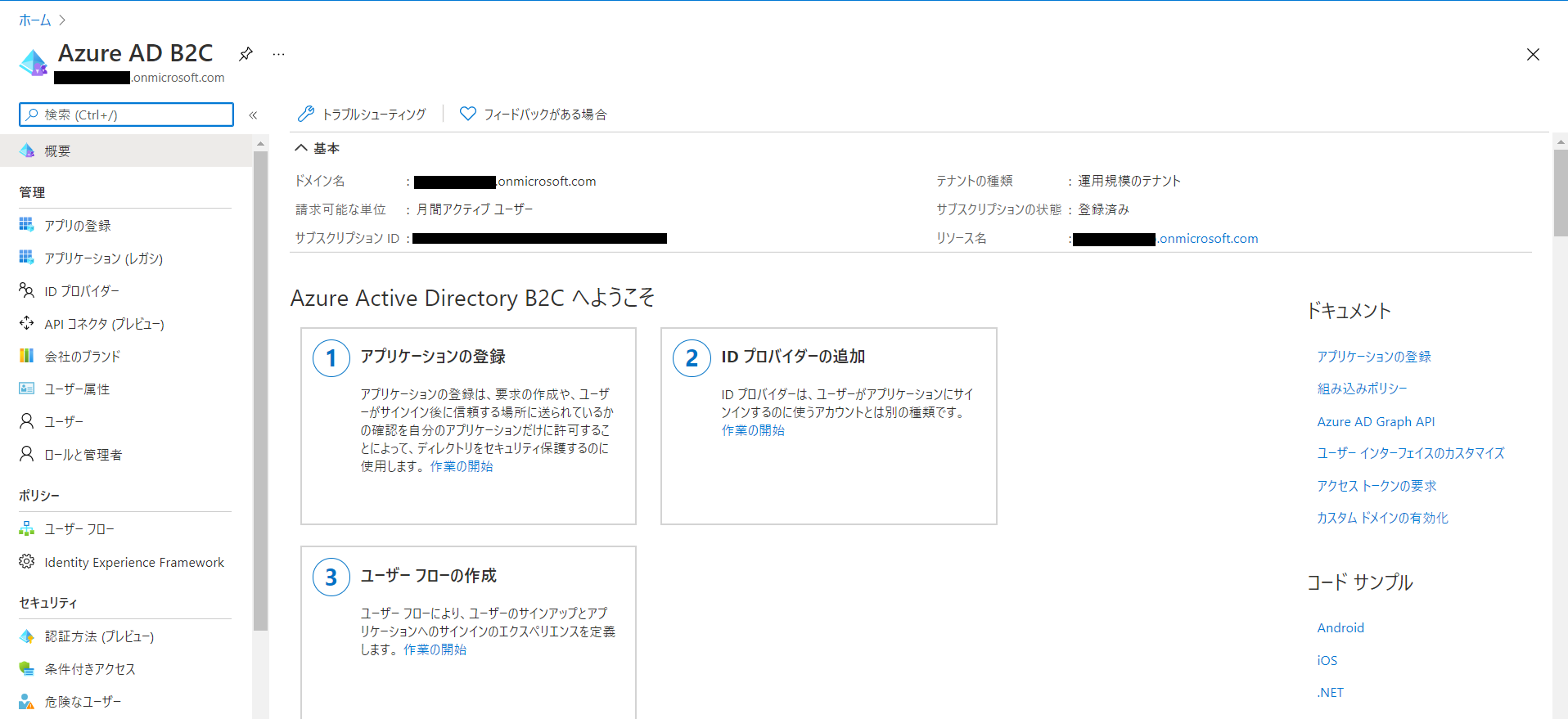This screenshot has width=1568, height=719.
Task: Open Android code sample link
Action: click(1340, 628)
